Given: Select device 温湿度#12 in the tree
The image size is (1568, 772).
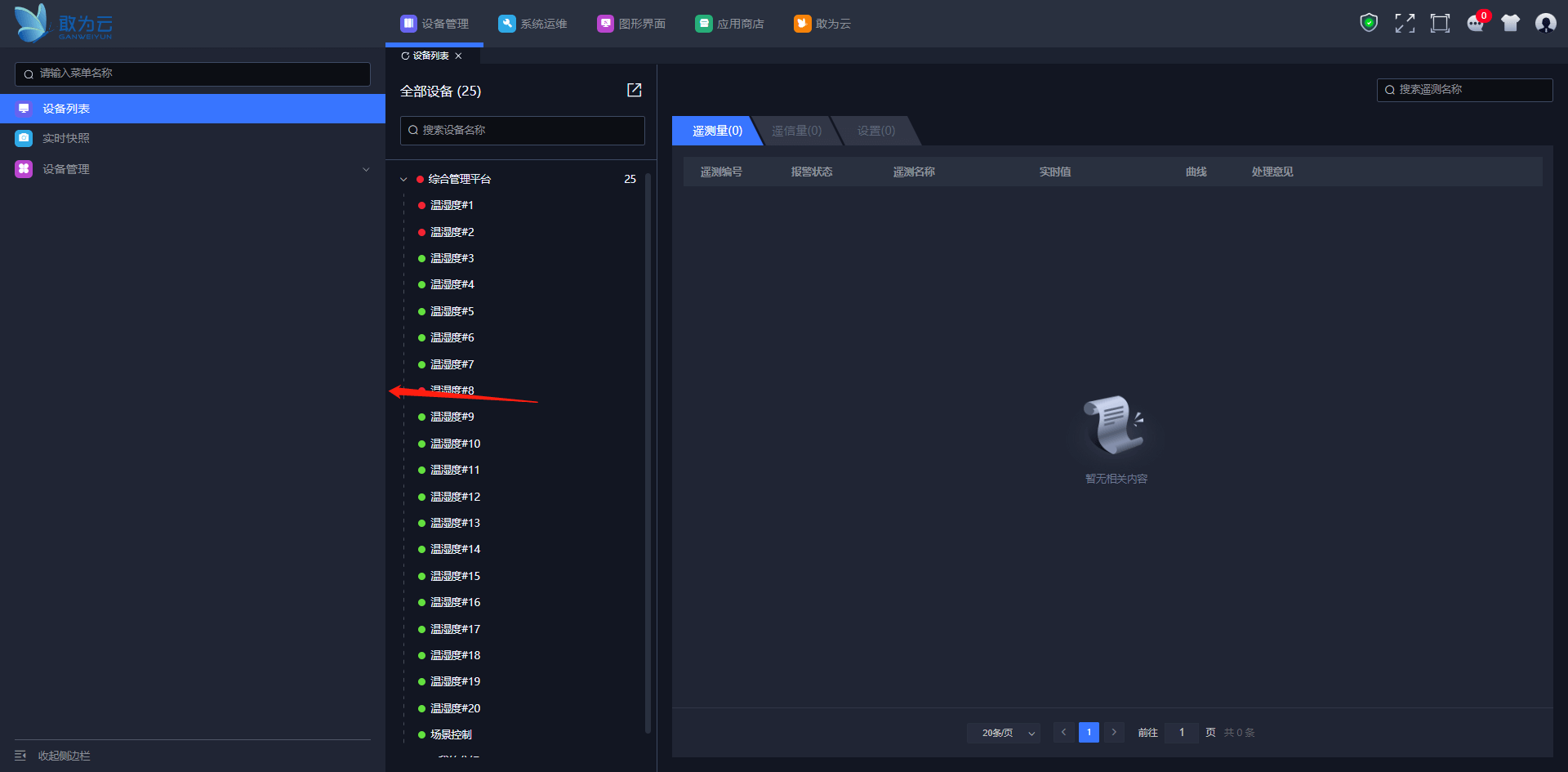Looking at the screenshot, I should click(455, 497).
